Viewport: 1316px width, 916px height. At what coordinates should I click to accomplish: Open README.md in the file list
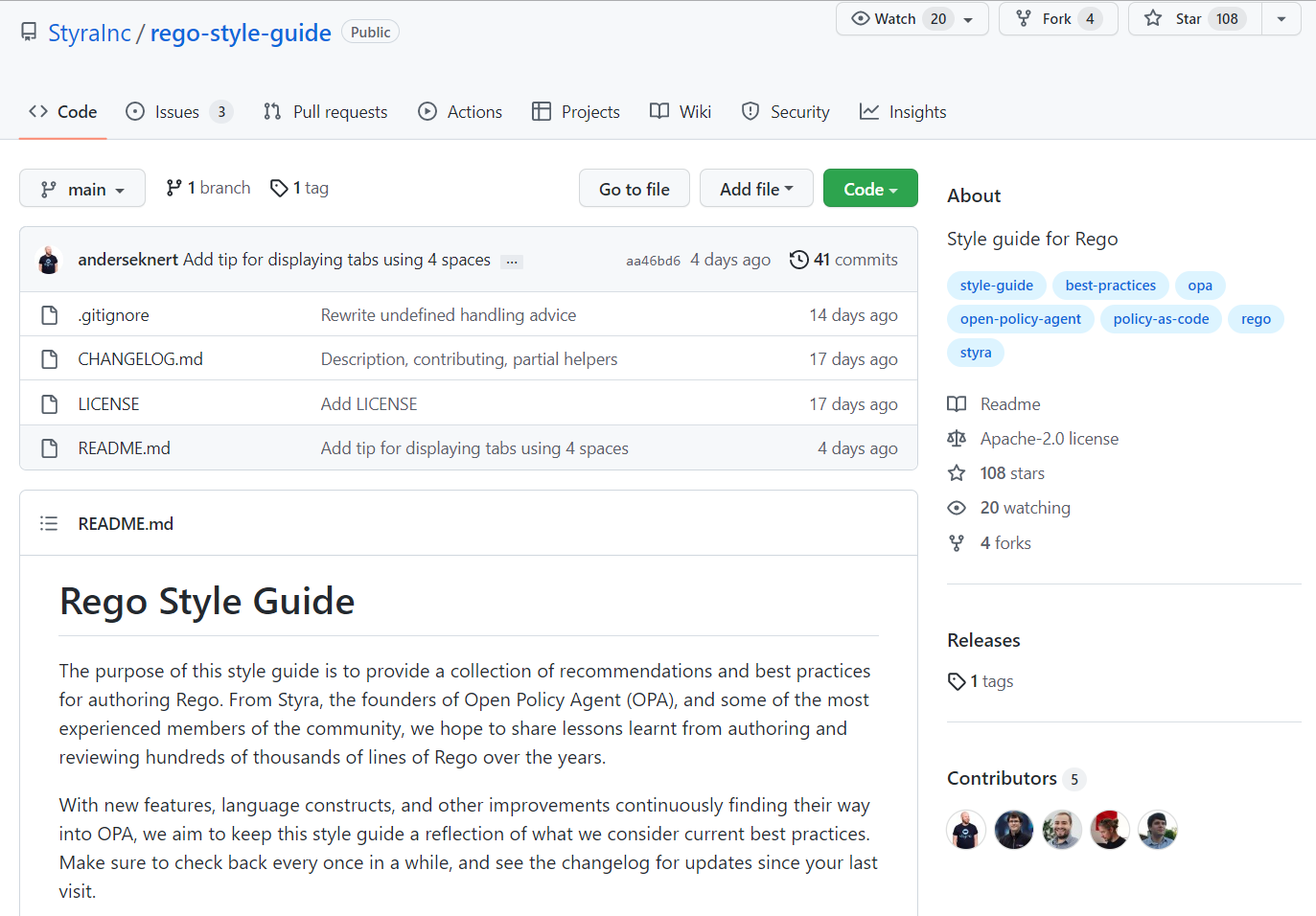[124, 448]
